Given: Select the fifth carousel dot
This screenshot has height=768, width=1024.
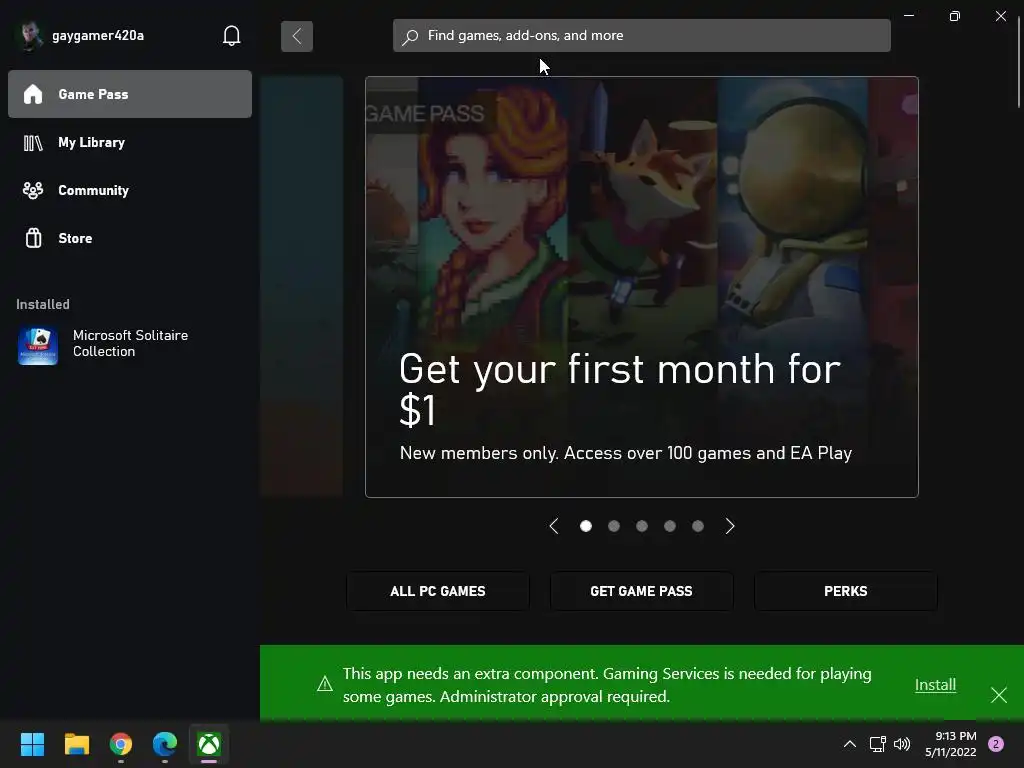Looking at the screenshot, I should [698, 526].
